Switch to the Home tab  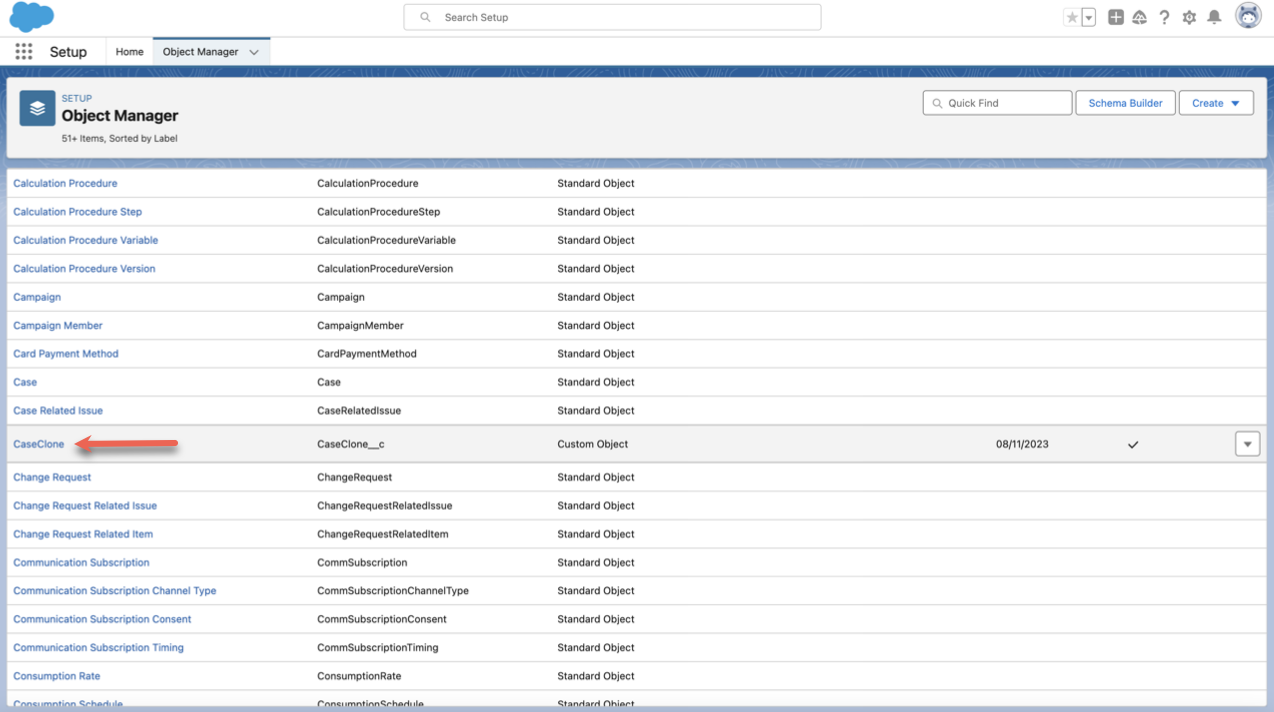coord(129,52)
